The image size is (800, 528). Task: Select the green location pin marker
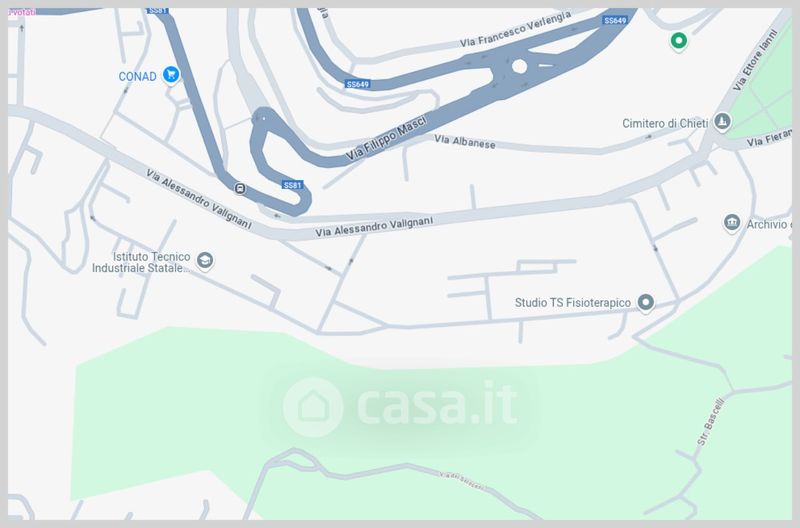pyautogui.click(x=679, y=41)
